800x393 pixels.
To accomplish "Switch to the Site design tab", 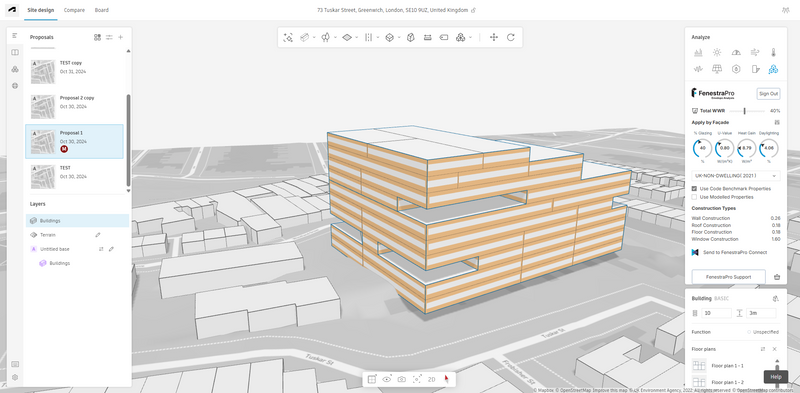I will 40,10.
